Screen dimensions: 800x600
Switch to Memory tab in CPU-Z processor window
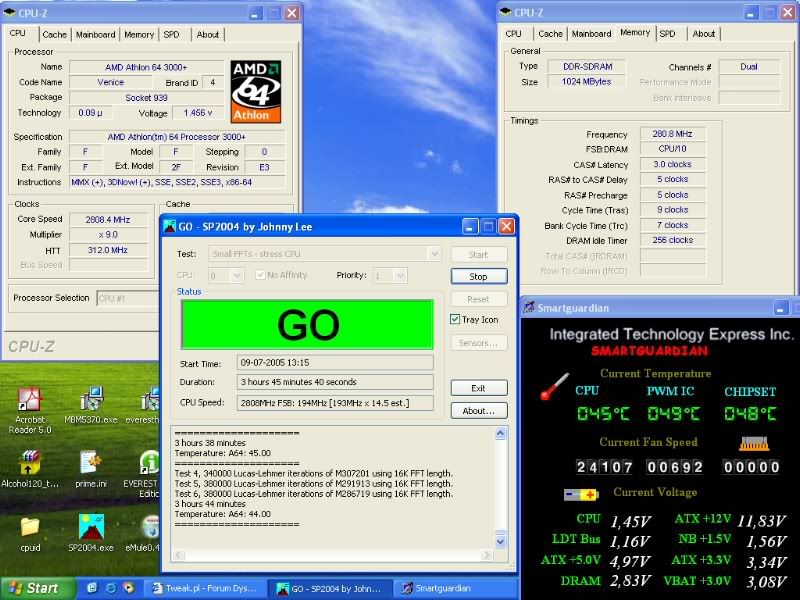point(139,35)
